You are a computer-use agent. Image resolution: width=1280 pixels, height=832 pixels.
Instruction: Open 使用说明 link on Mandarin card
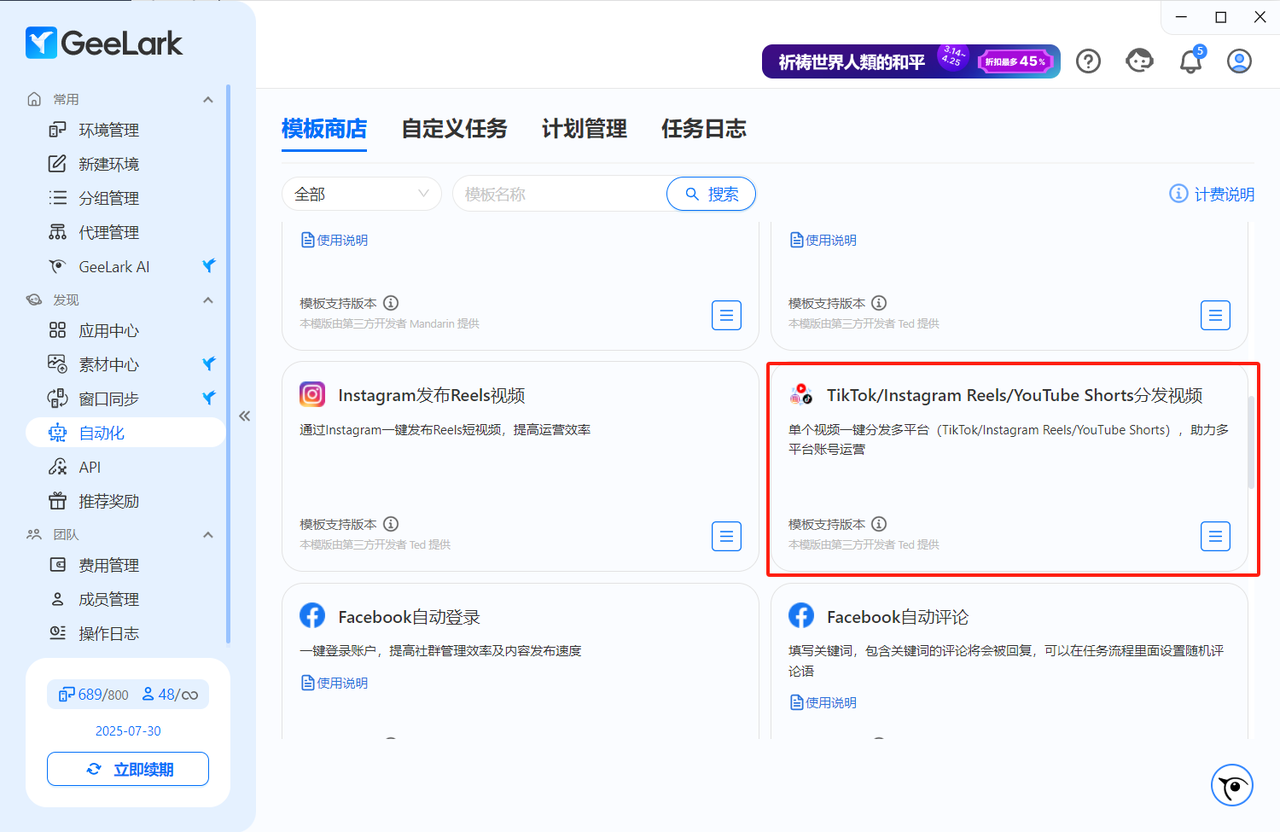pos(334,240)
